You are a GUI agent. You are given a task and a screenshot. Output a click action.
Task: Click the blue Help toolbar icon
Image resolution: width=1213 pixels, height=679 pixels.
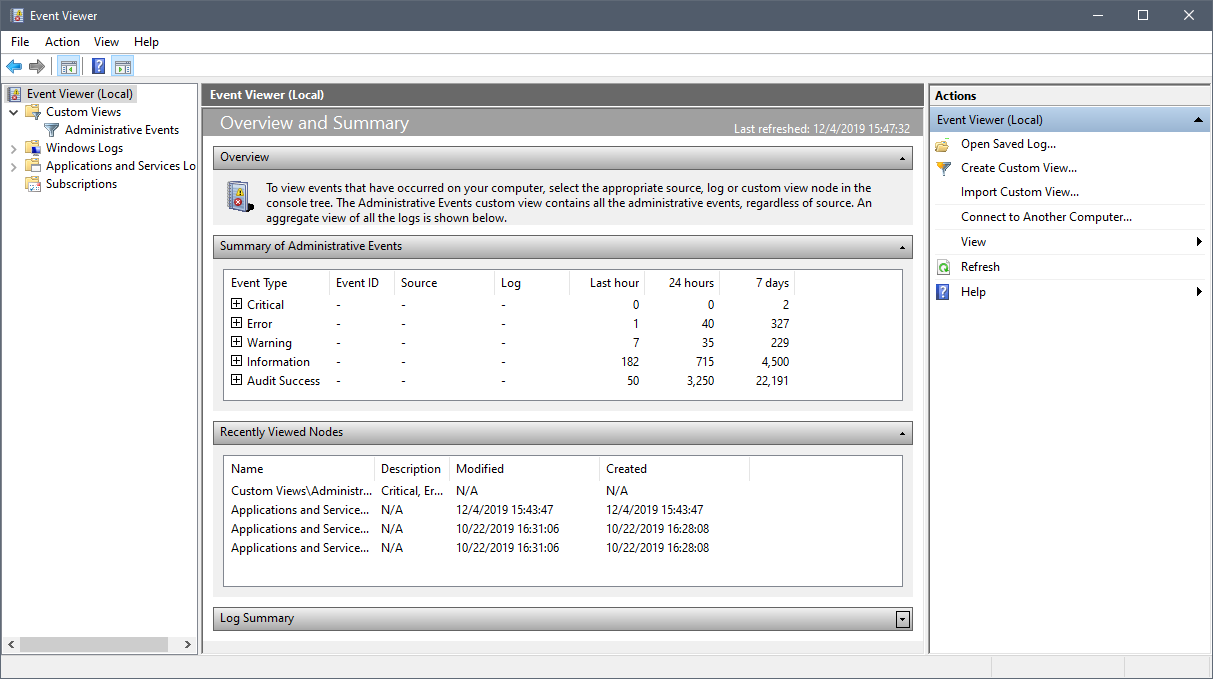pyautogui.click(x=98, y=67)
